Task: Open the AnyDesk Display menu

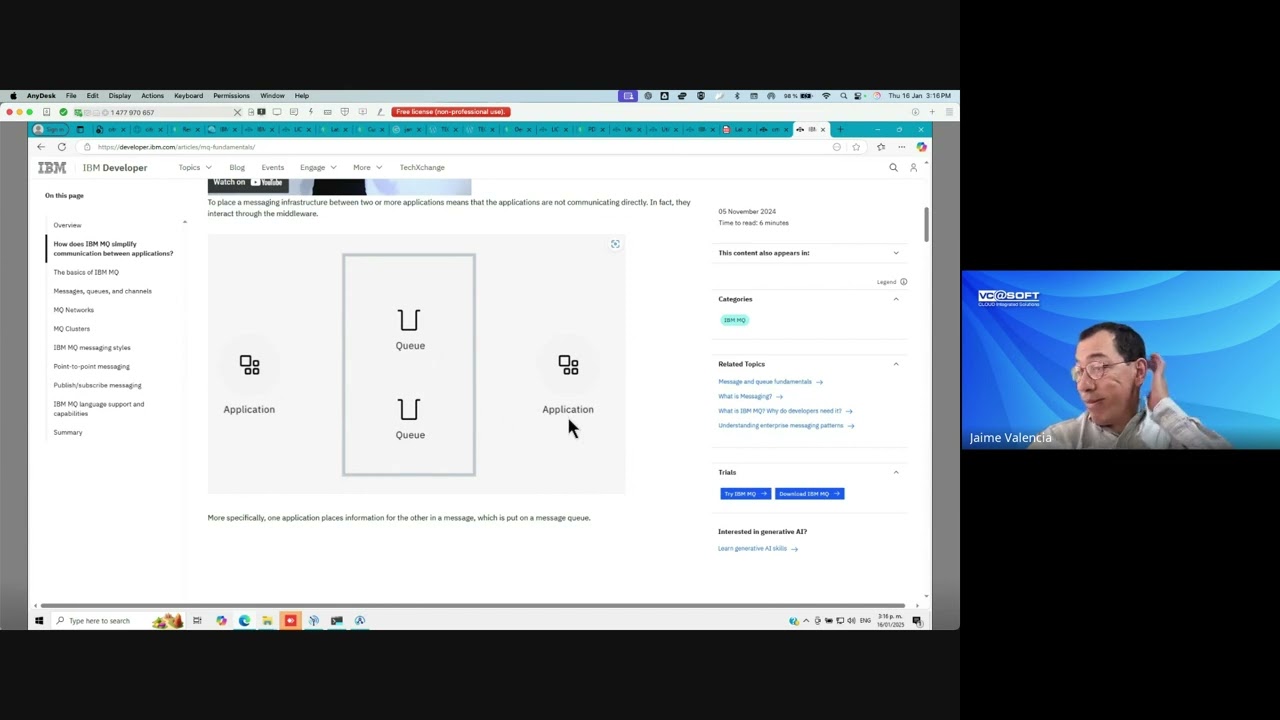Action: pos(120,96)
